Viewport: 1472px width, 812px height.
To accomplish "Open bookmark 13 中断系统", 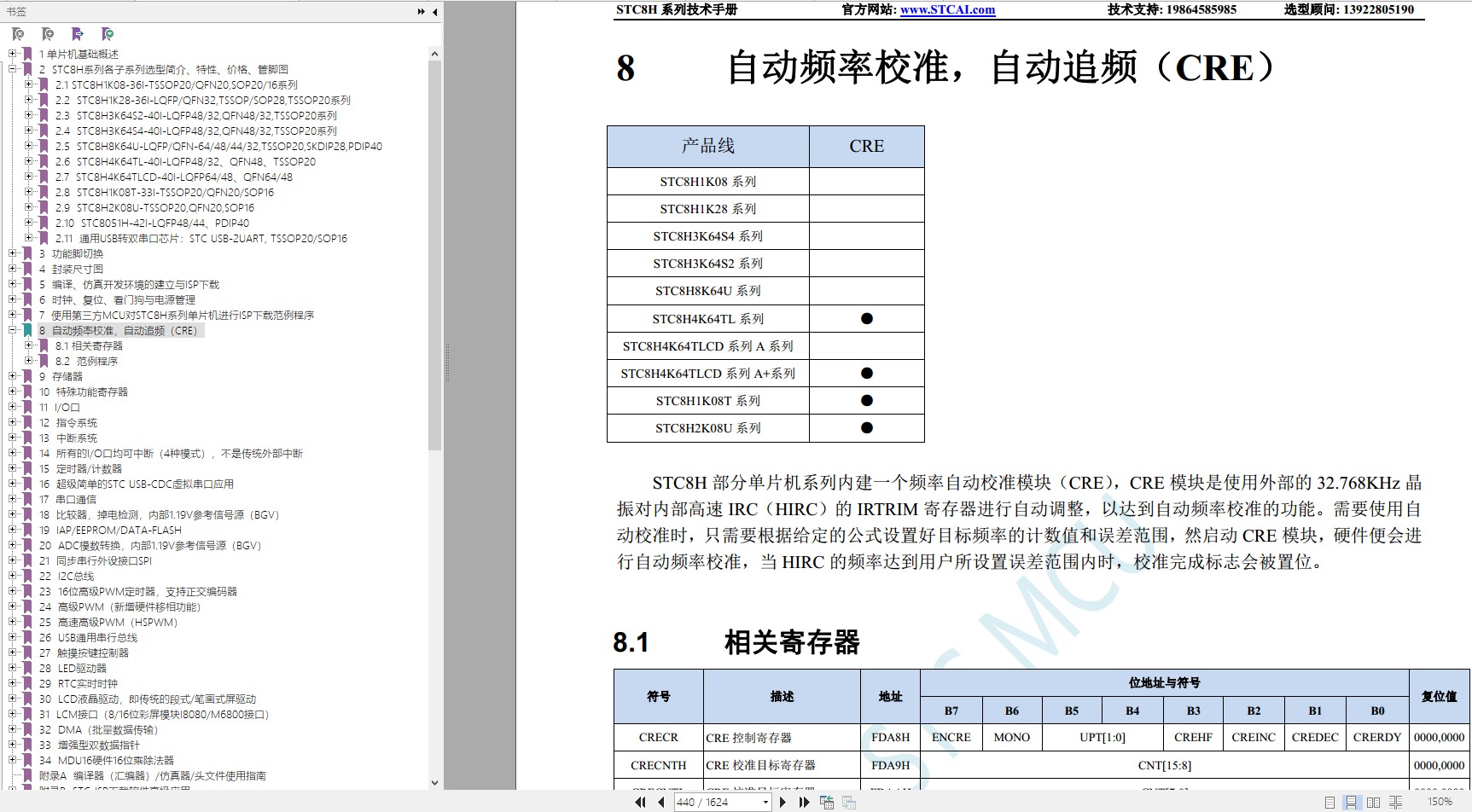I will (68, 438).
